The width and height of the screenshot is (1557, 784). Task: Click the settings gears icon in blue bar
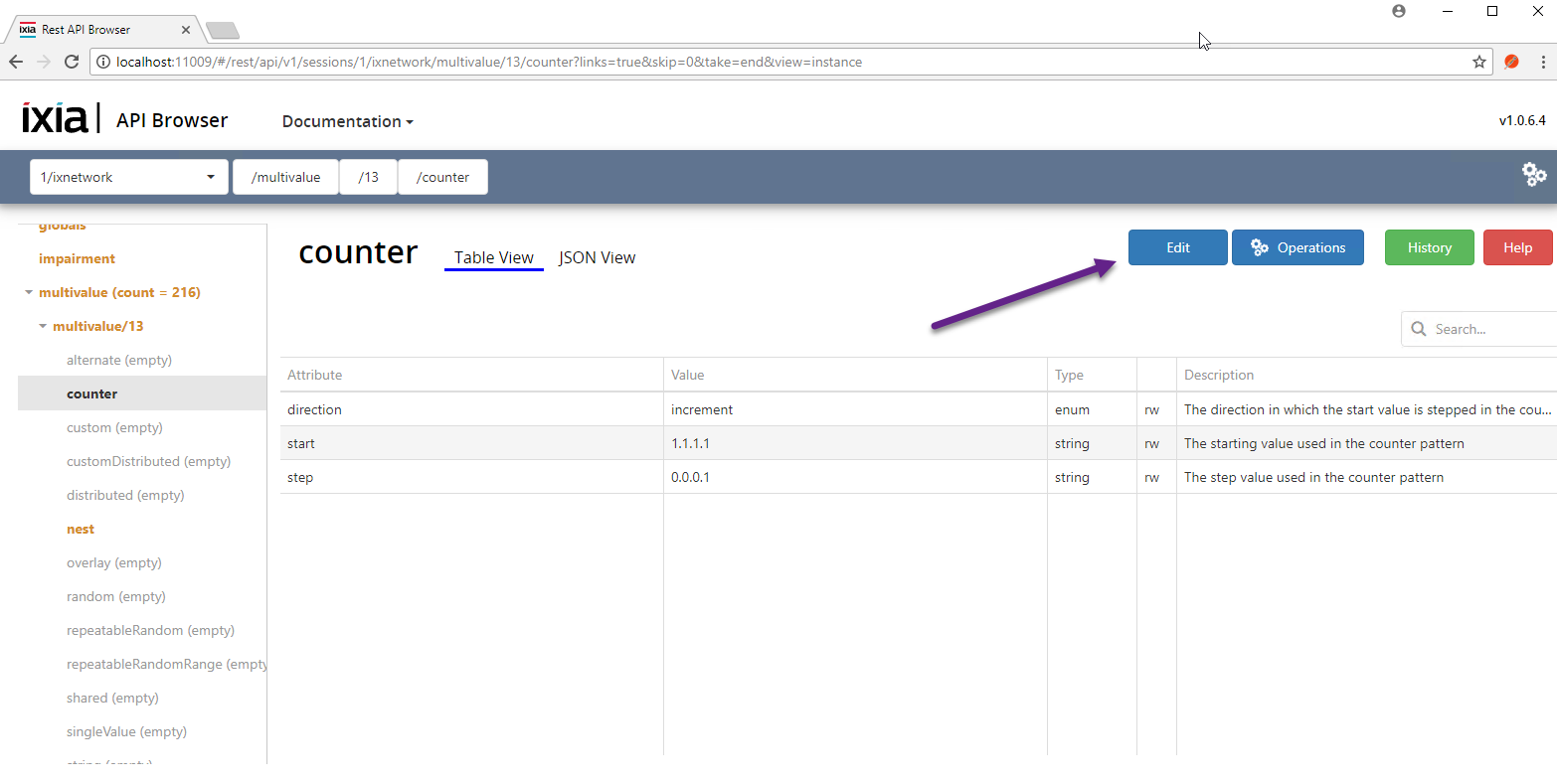point(1534,175)
